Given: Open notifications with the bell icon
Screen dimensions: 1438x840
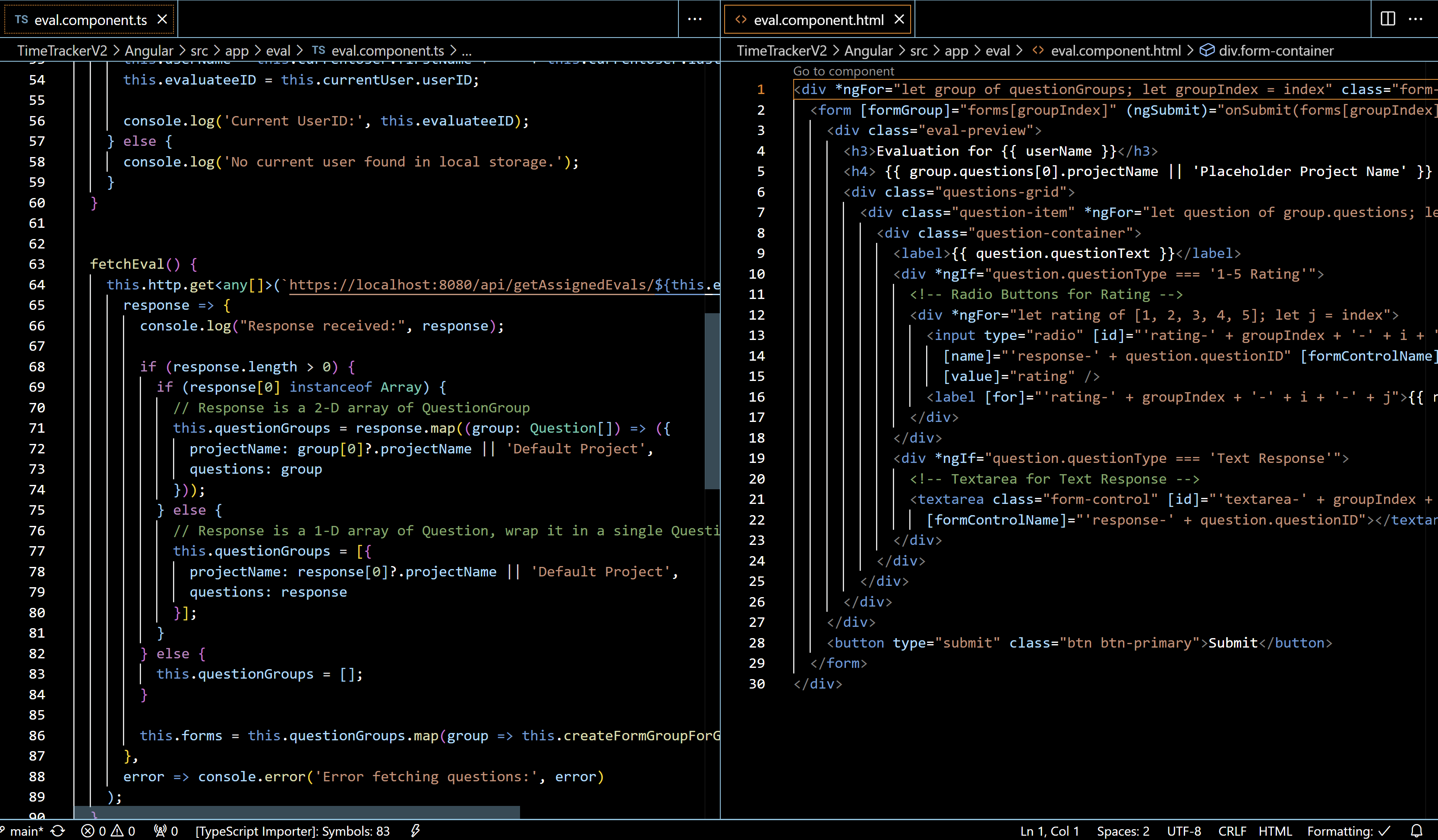Looking at the screenshot, I should pos(1416,831).
